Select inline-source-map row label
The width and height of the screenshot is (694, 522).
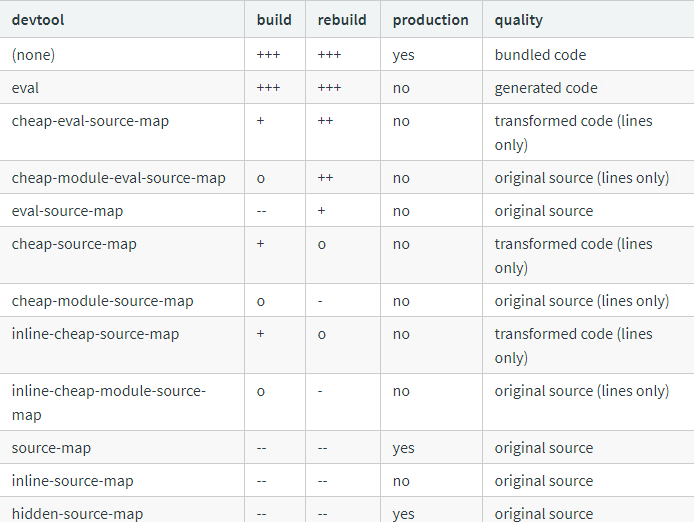tap(73, 481)
